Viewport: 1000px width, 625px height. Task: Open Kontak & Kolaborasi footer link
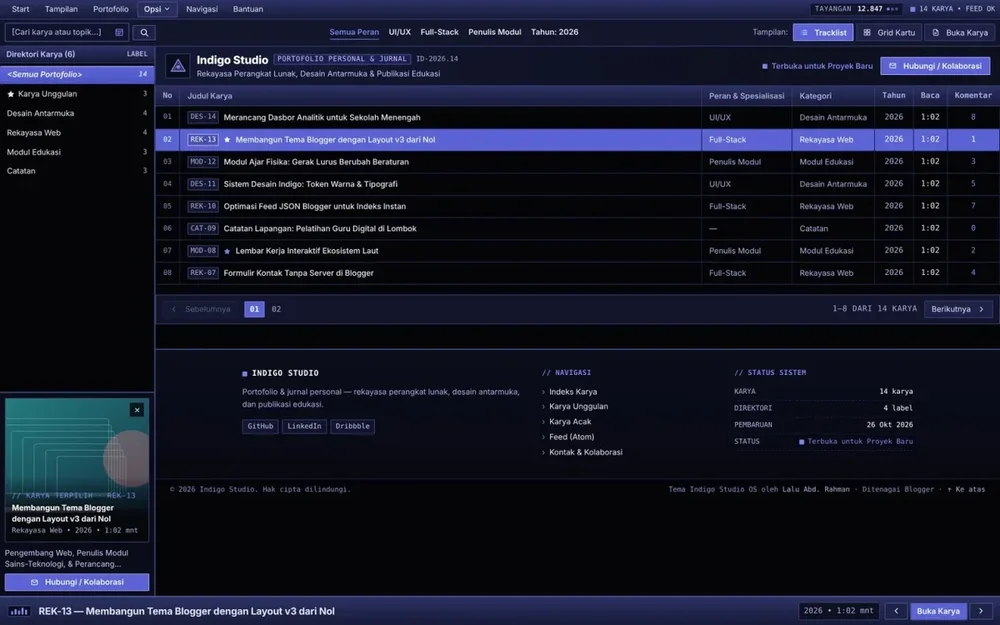tap(585, 453)
